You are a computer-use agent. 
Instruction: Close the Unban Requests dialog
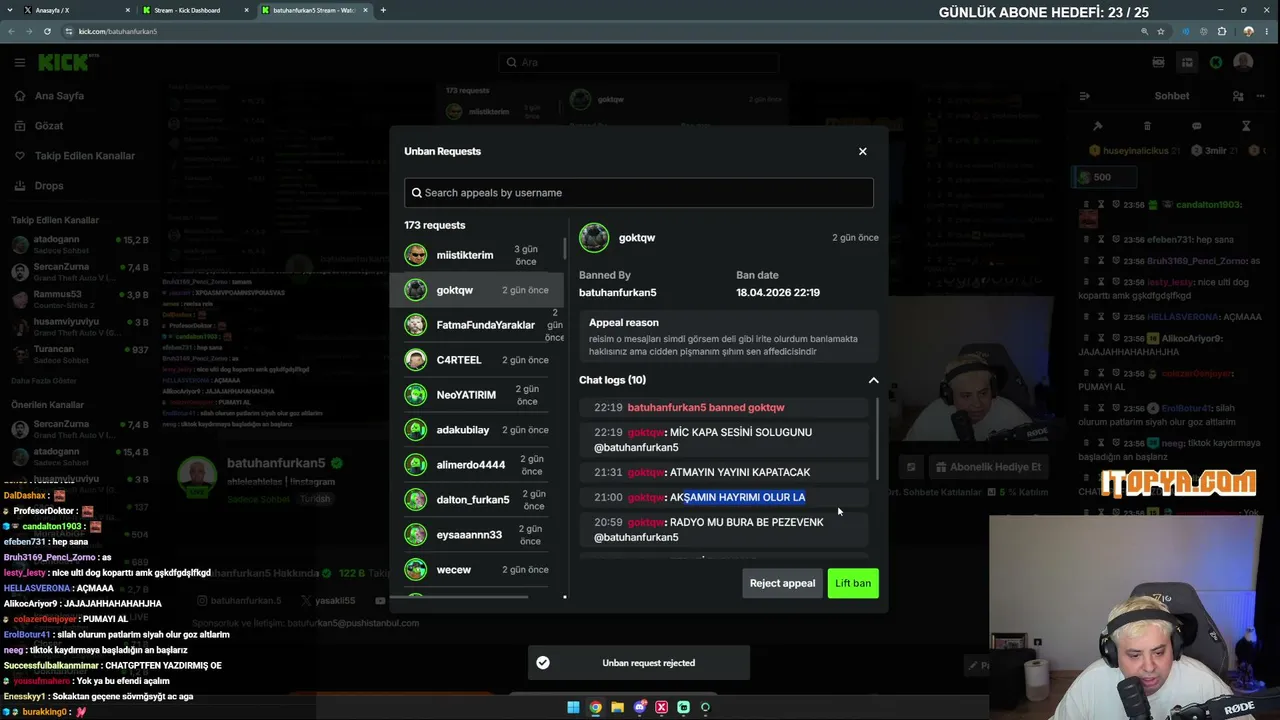click(x=863, y=151)
